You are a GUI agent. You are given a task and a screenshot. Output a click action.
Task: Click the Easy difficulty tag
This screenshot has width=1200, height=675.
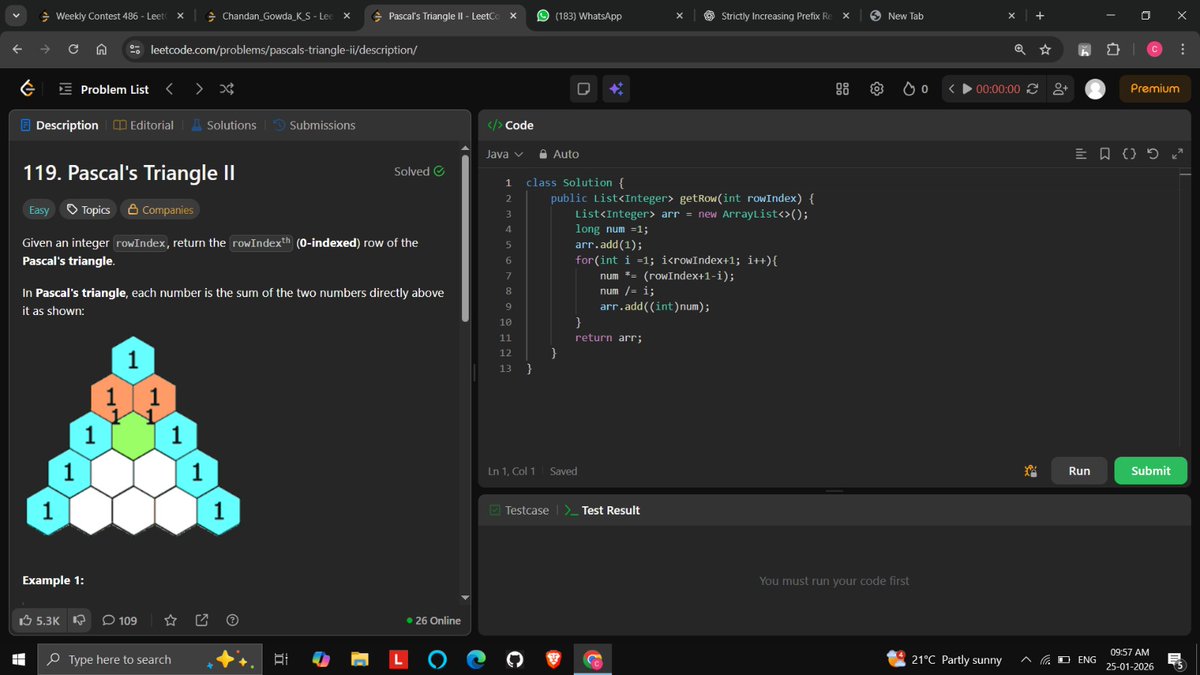(39, 210)
